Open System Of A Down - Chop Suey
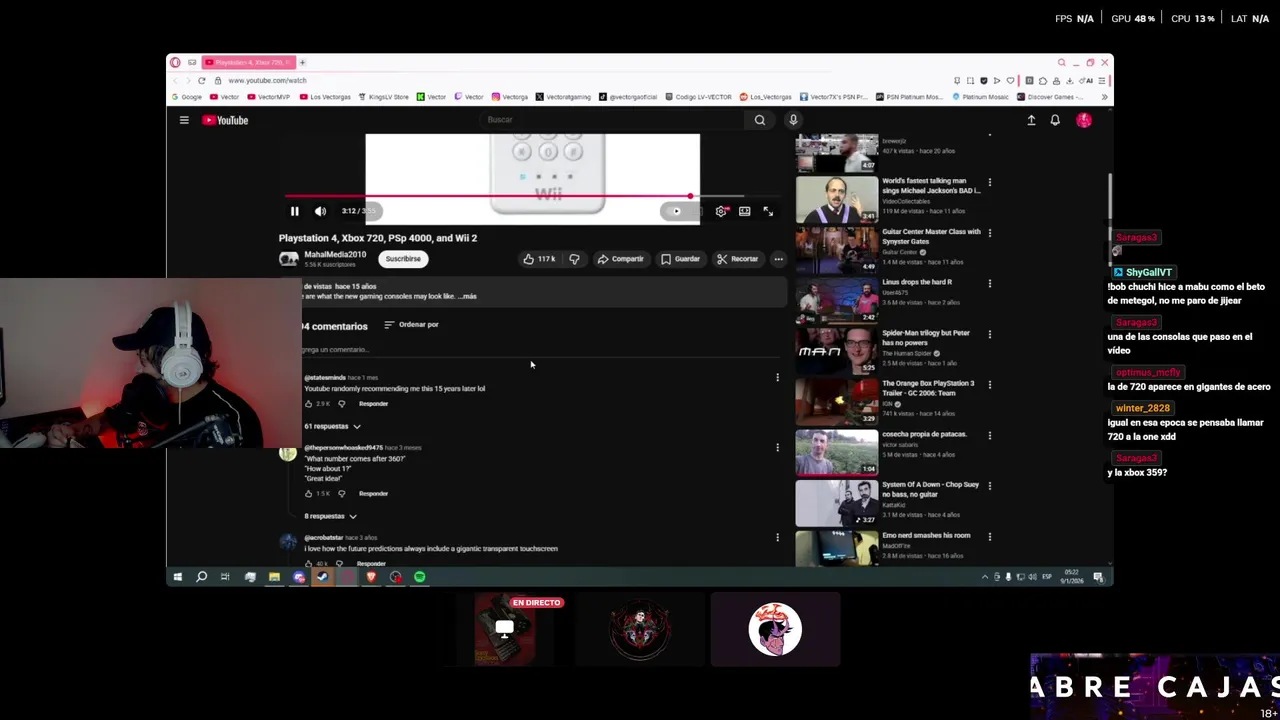1280x720 pixels. click(x=837, y=503)
